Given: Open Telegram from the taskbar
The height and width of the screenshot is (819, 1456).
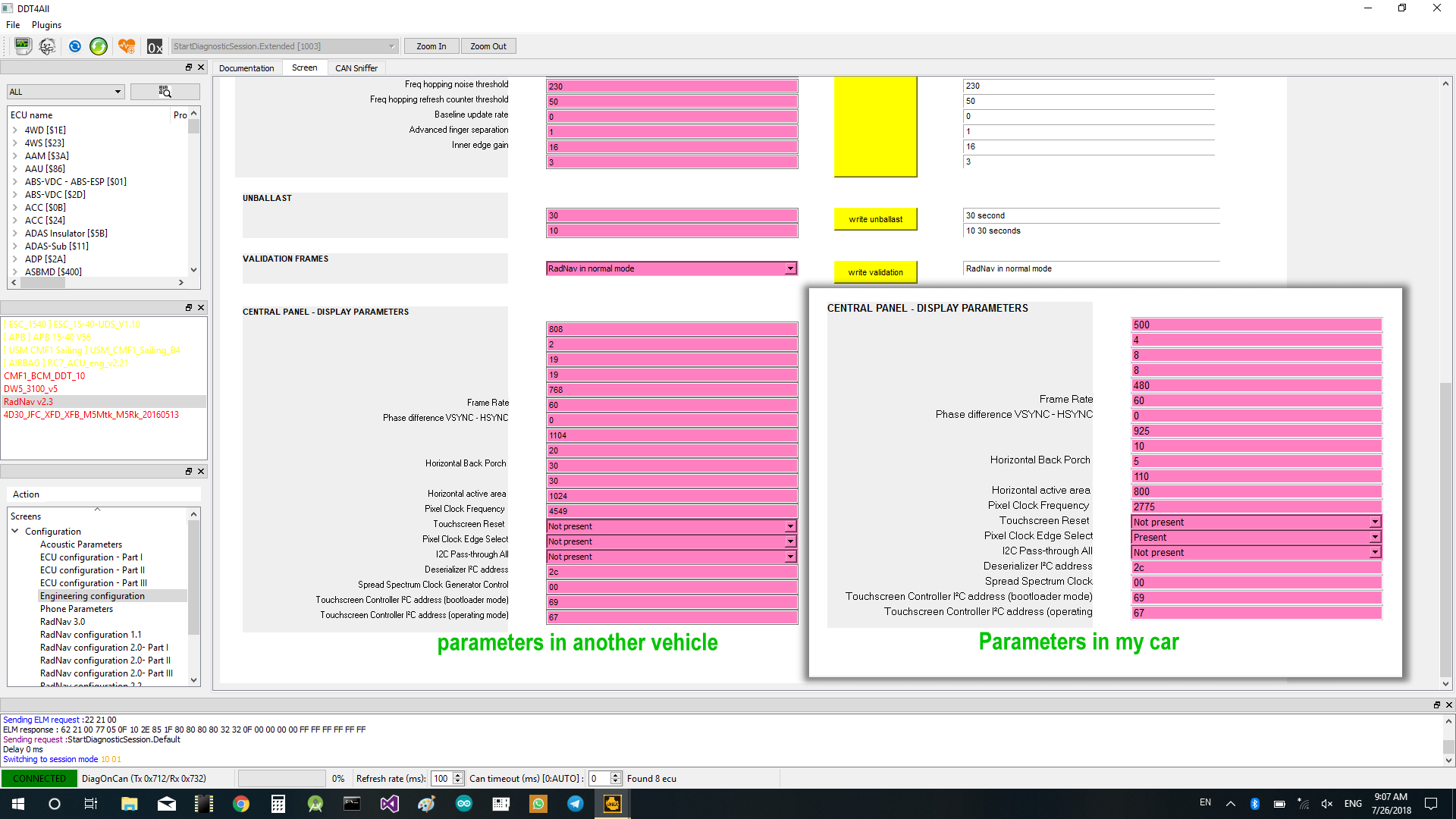Looking at the screenshot, I should [576, 804].
